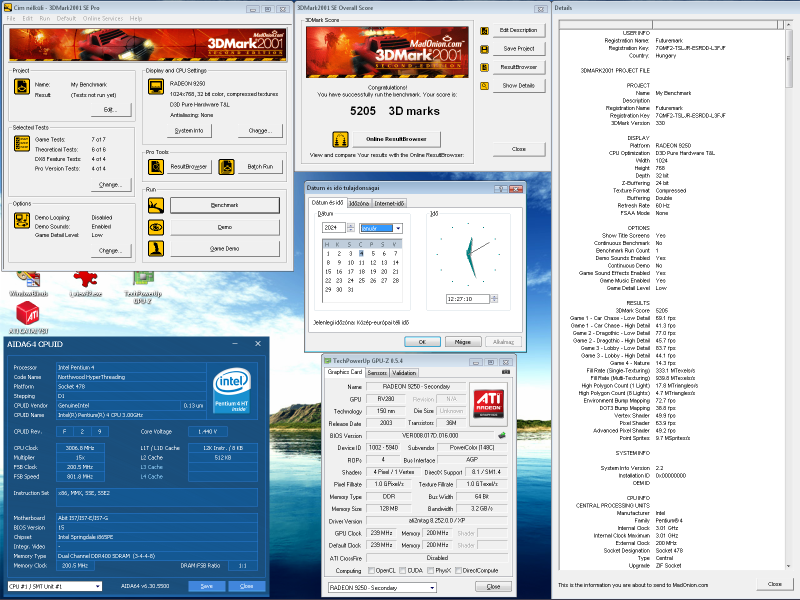800x600 pixels.
Task: Switch to the Sensors tab in GPU-Z
Action: click(x=377, y=373)
